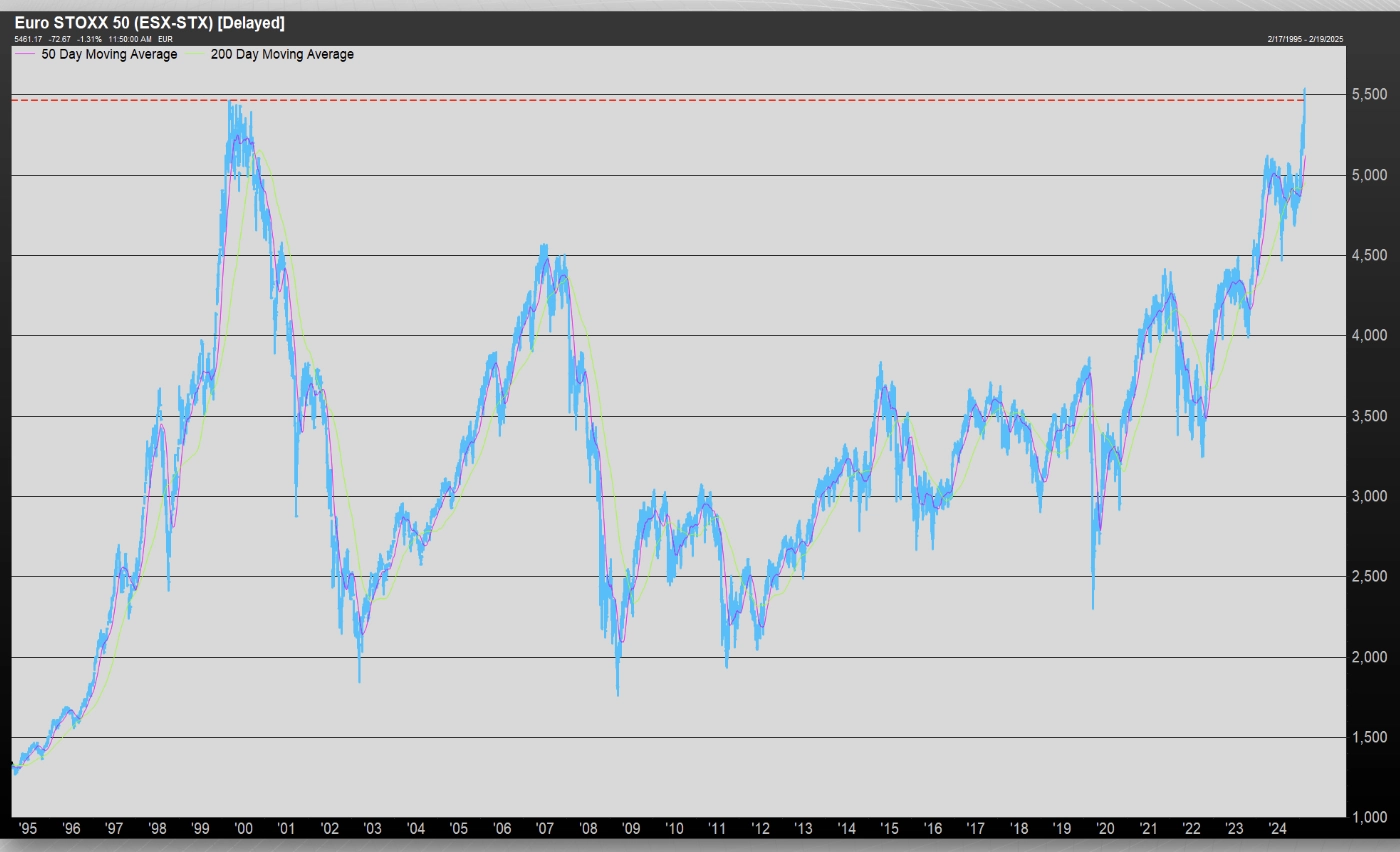Click the magenta 50 Day legend line swatch
Viewport: 1400px width, 852px height.
coord(25,54)
